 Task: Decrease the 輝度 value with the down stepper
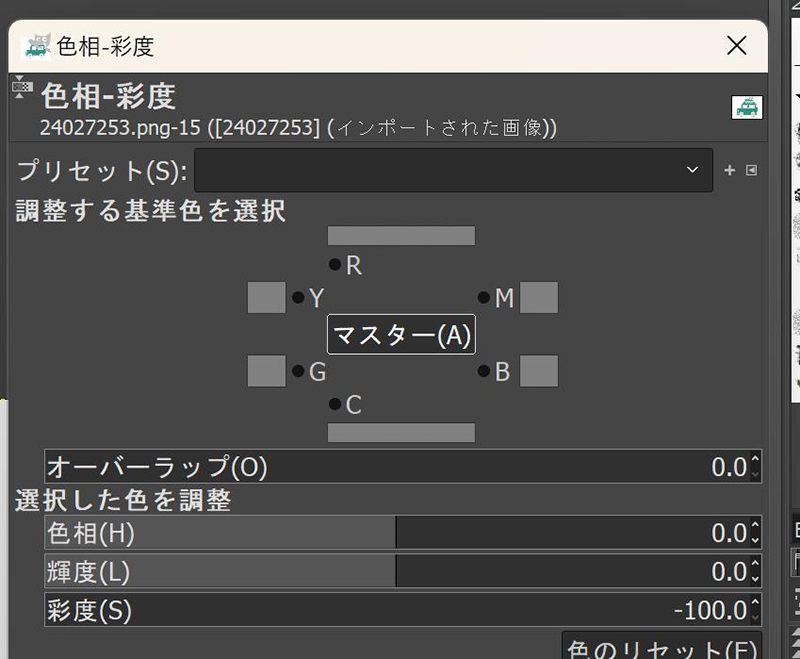tap(758, 578)
